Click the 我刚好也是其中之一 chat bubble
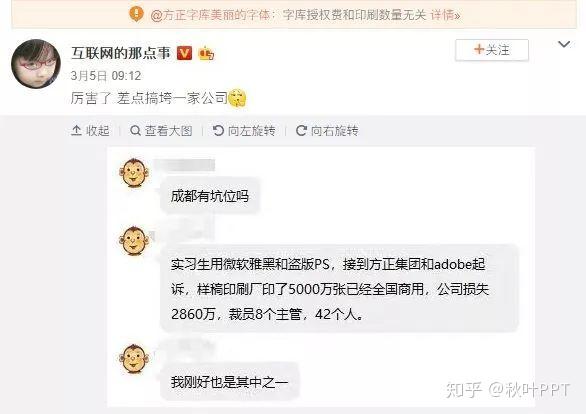This screenshot has width=586, height=414. coord(229,382)
